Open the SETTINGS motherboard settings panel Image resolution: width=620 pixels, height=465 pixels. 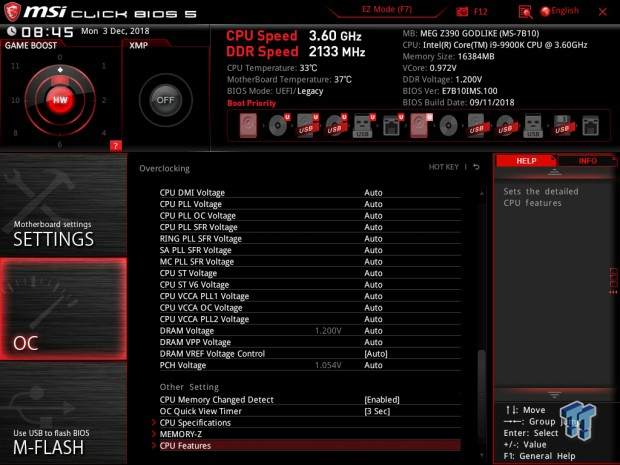point(63,204)
